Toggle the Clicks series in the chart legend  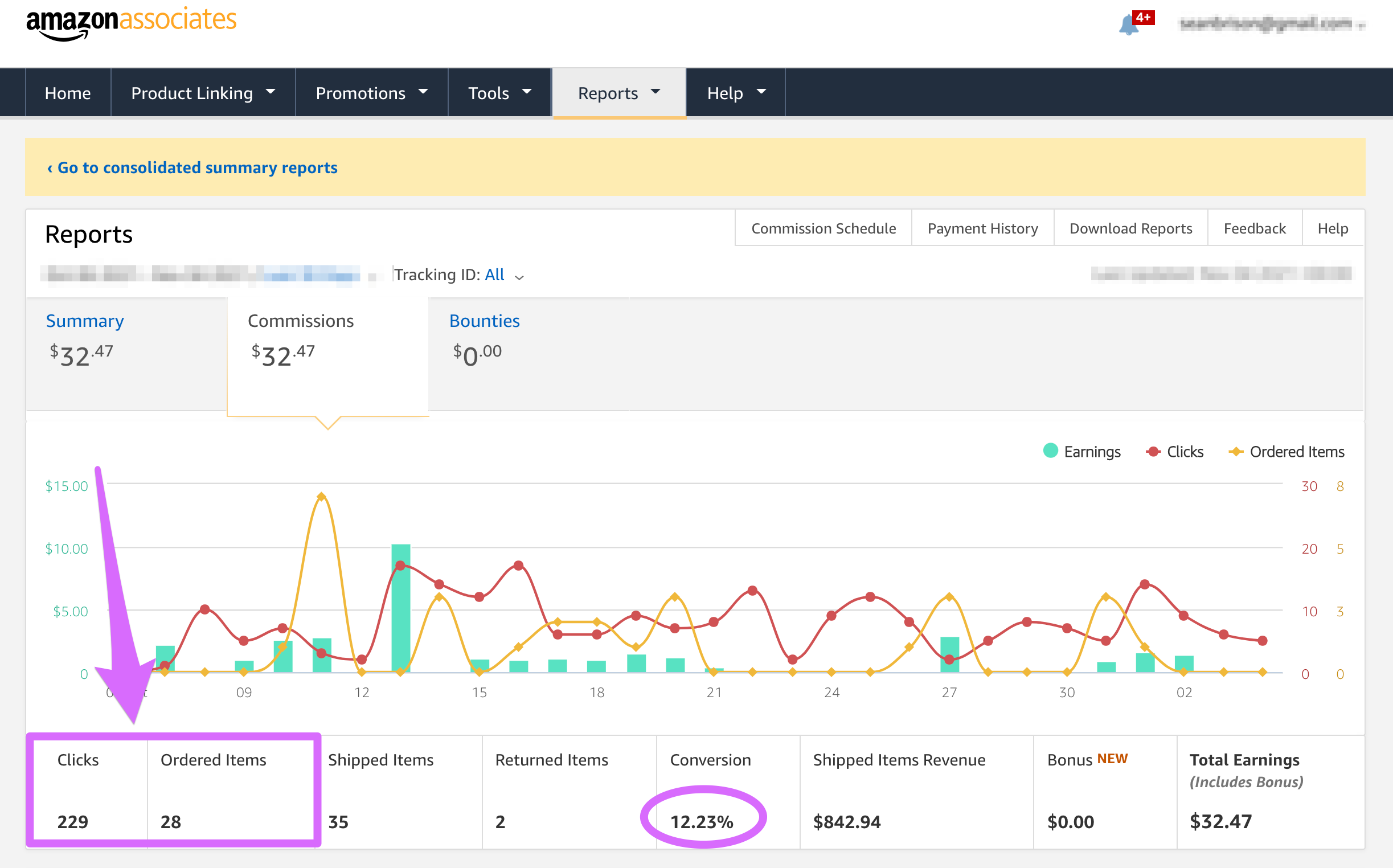(x=1175, y=452)
